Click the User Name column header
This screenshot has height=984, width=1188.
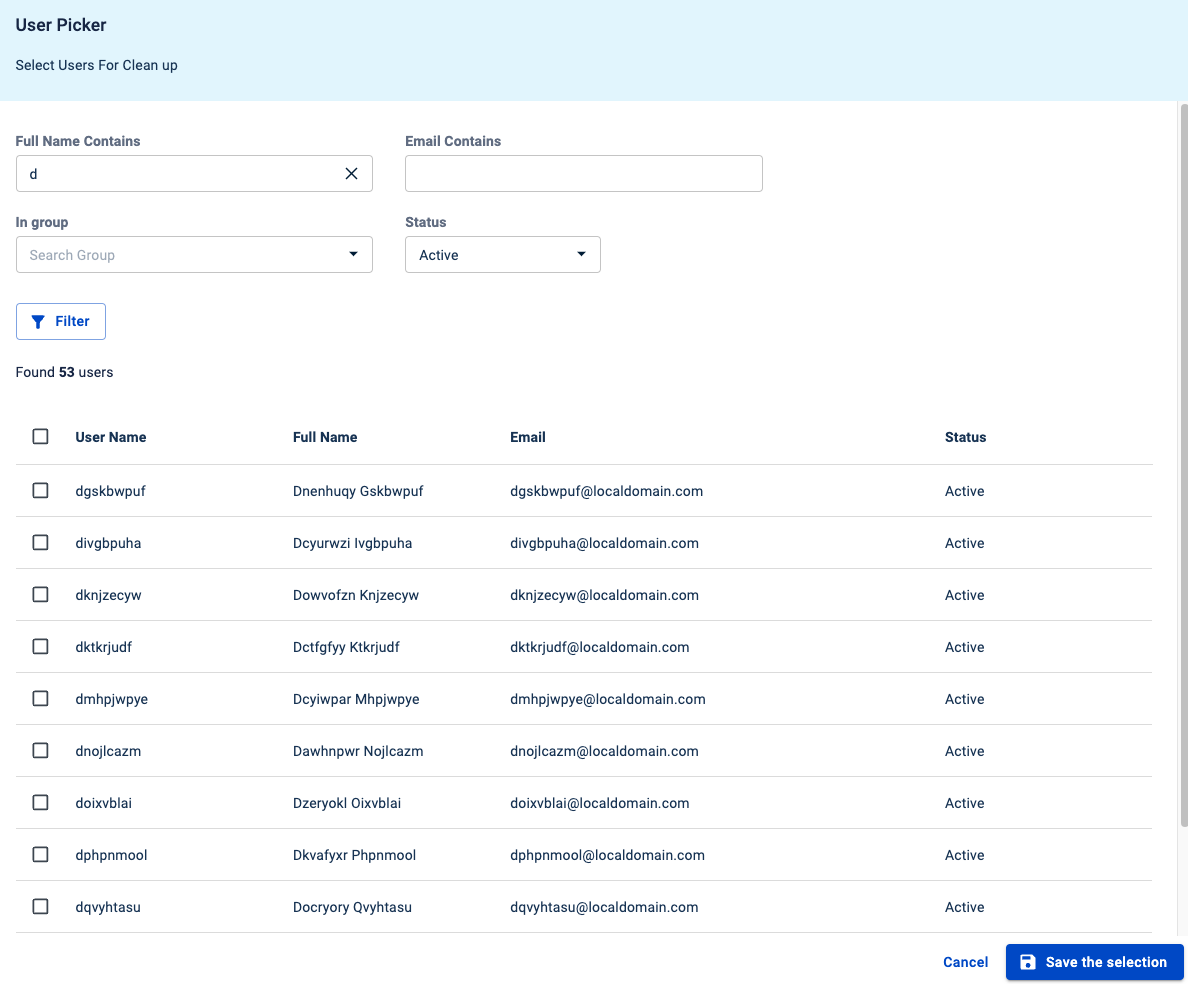111,437
